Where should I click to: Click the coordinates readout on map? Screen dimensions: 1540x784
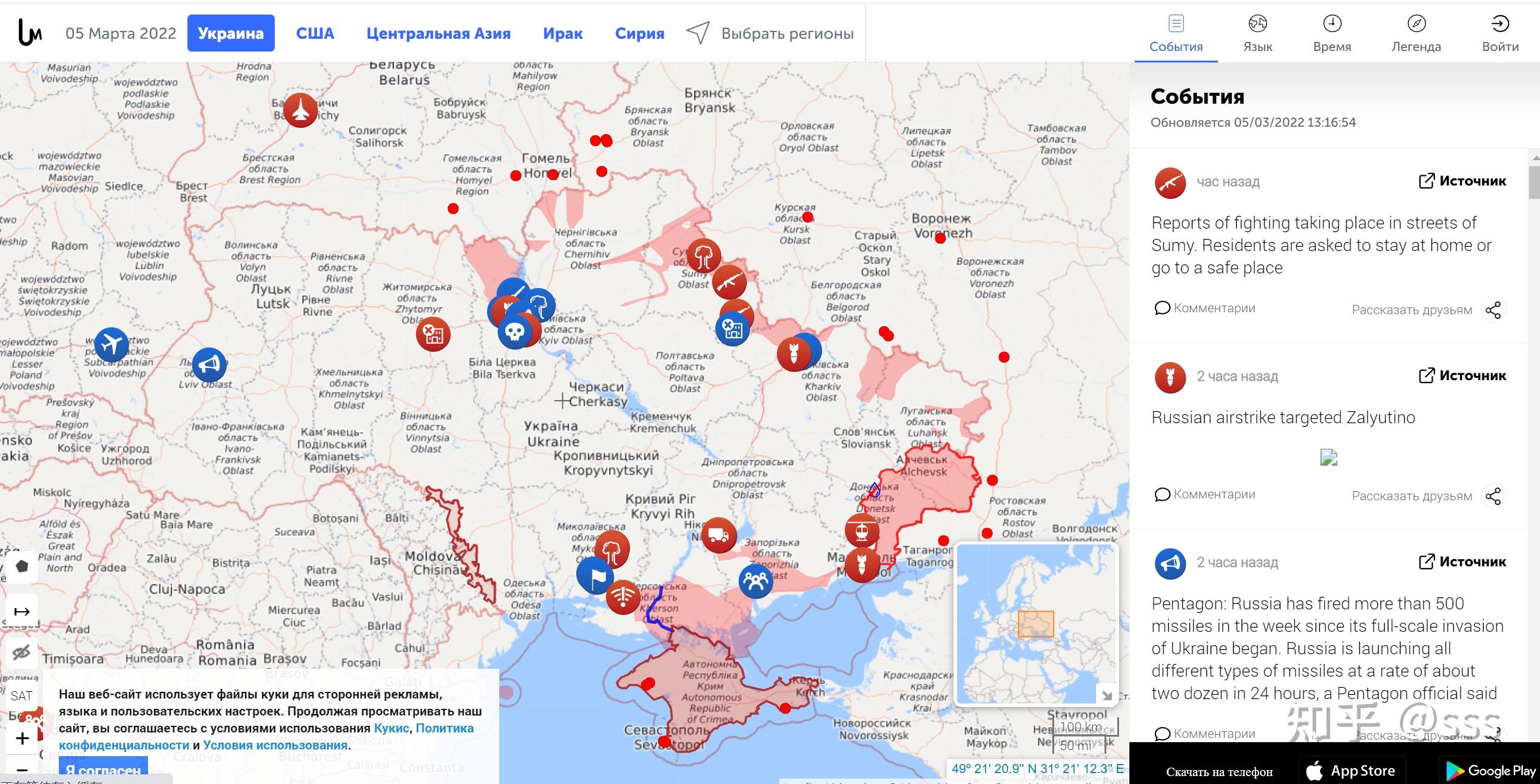point(1038,768)
